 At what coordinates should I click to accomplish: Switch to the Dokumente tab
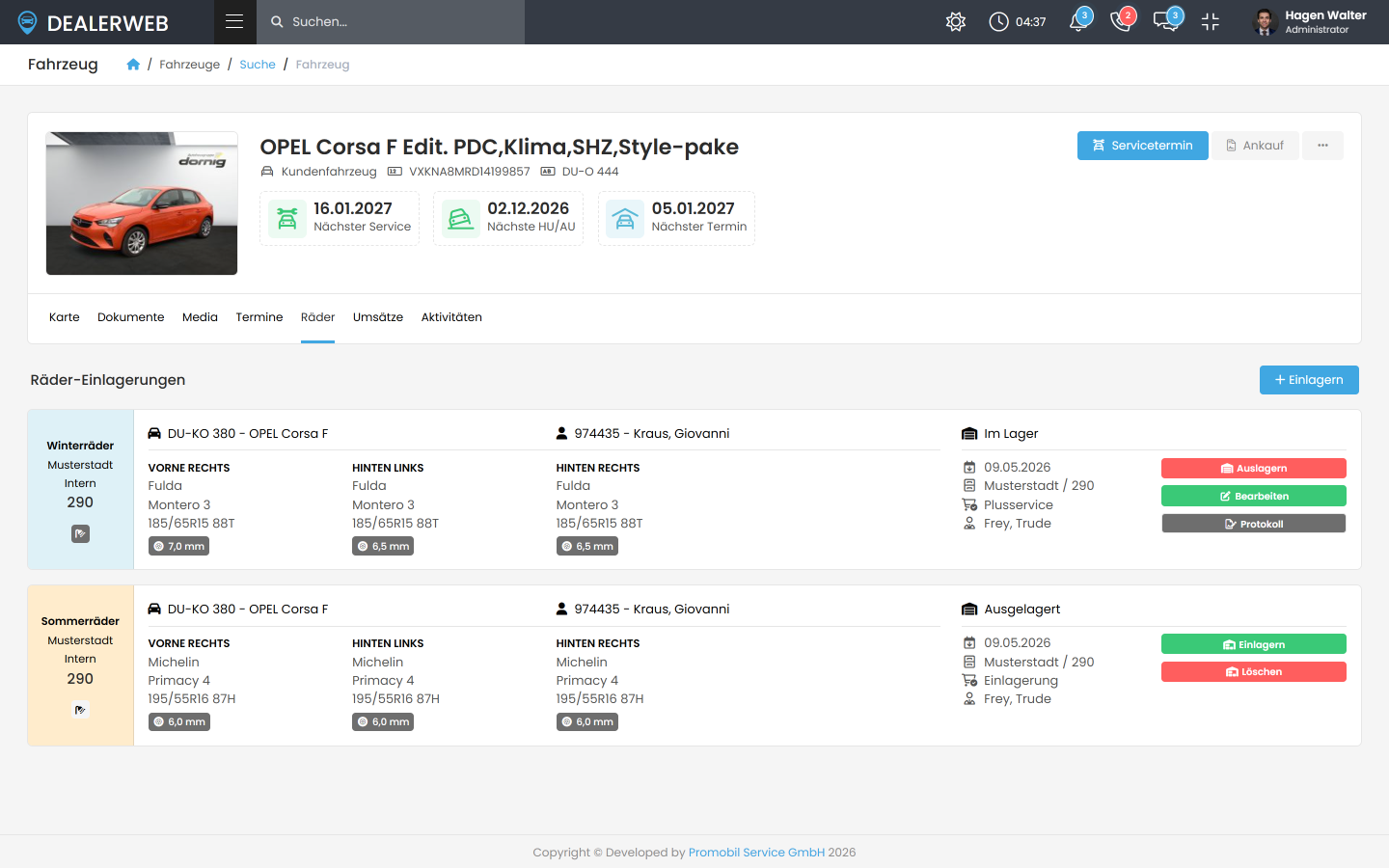pos(131,317)
